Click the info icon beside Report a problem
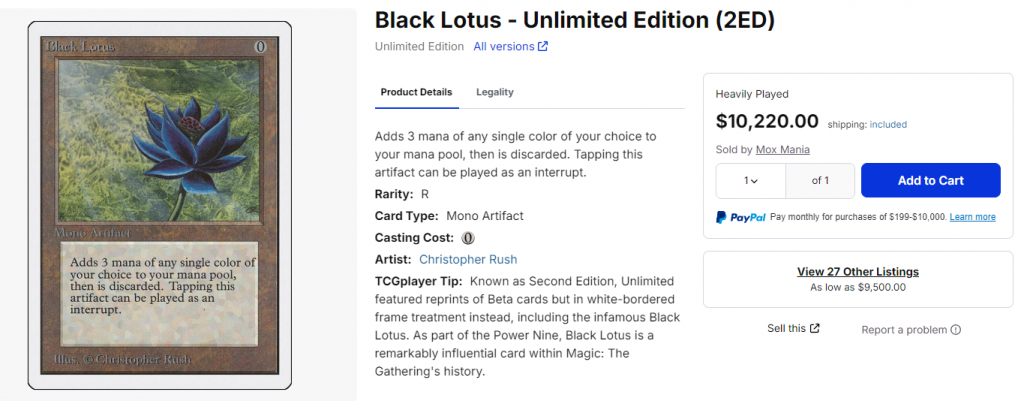 click(956, 330)
